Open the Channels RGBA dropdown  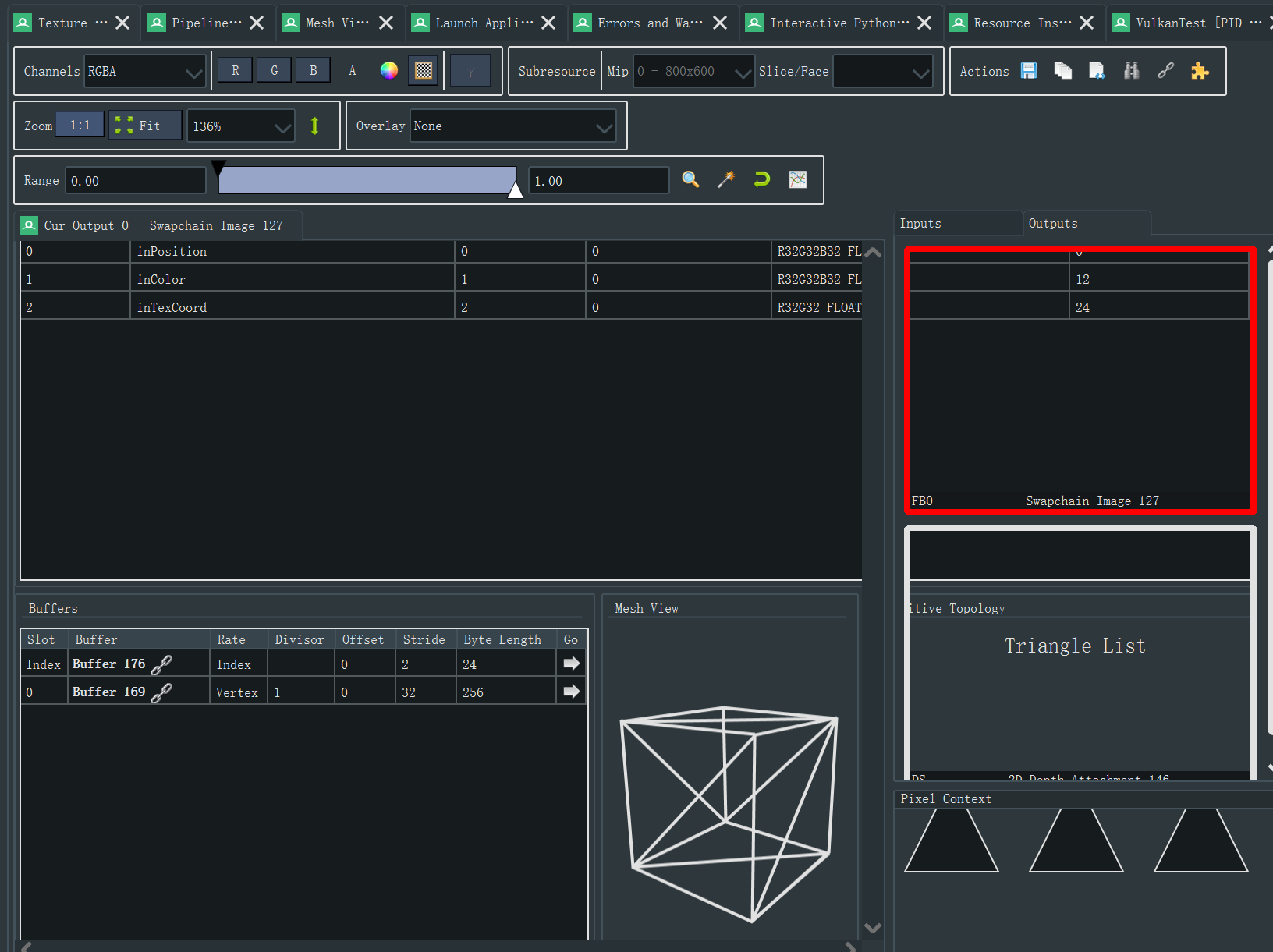(x=145, y=71)
